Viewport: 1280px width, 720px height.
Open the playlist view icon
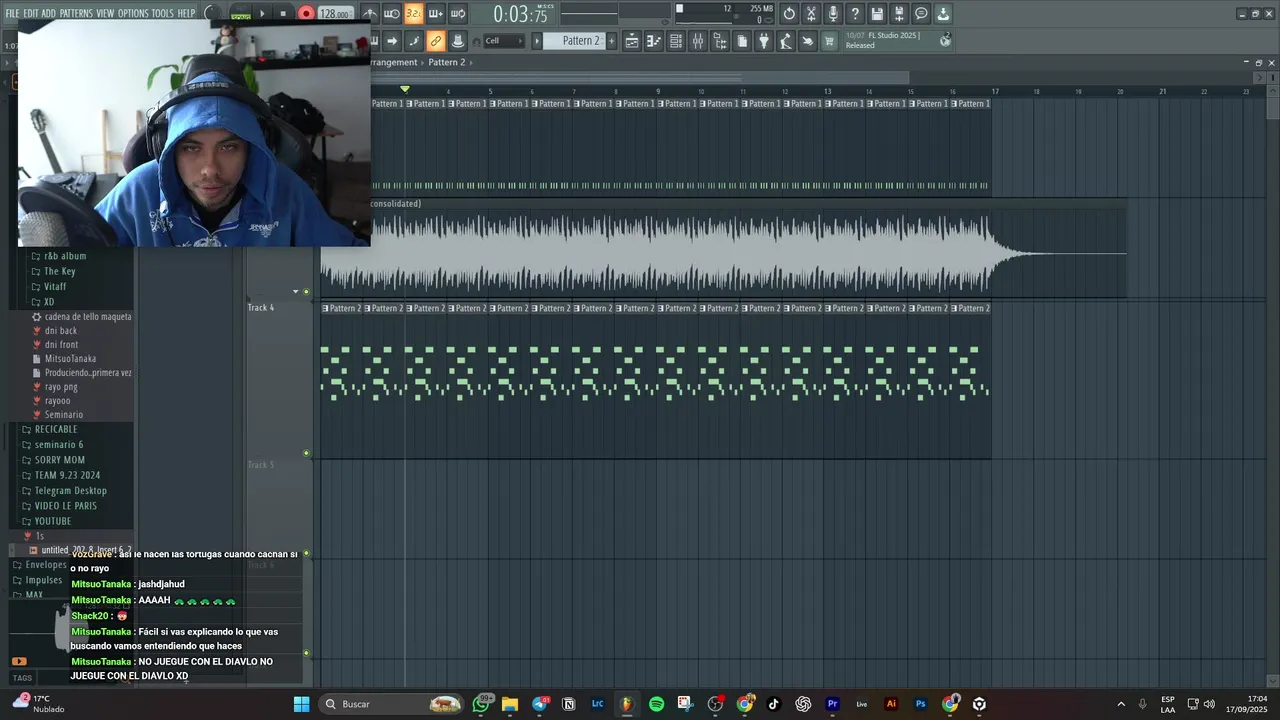[x=632, y=41]
